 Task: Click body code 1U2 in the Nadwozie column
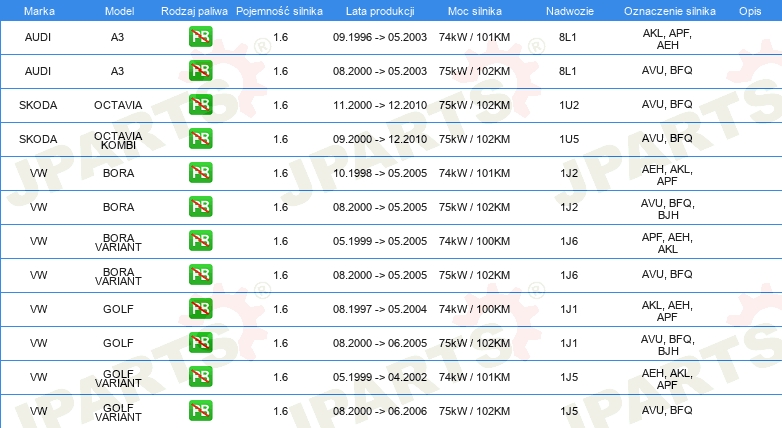[569, 105]
